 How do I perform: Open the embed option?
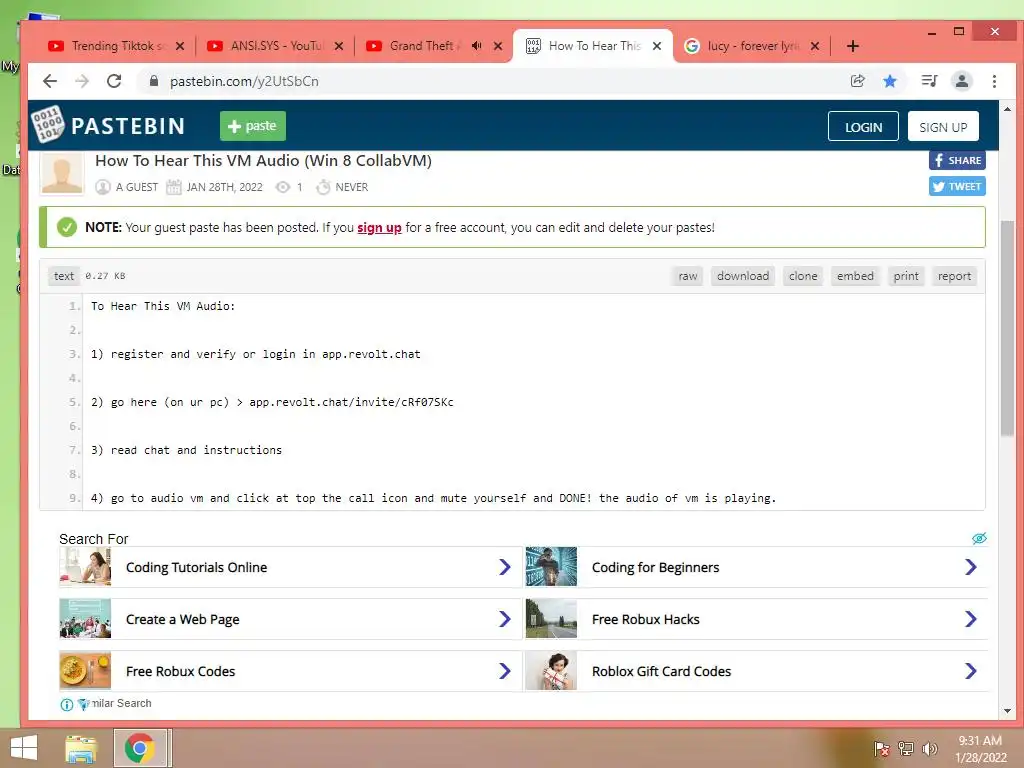pyautogui.click(x=855, y=276)
